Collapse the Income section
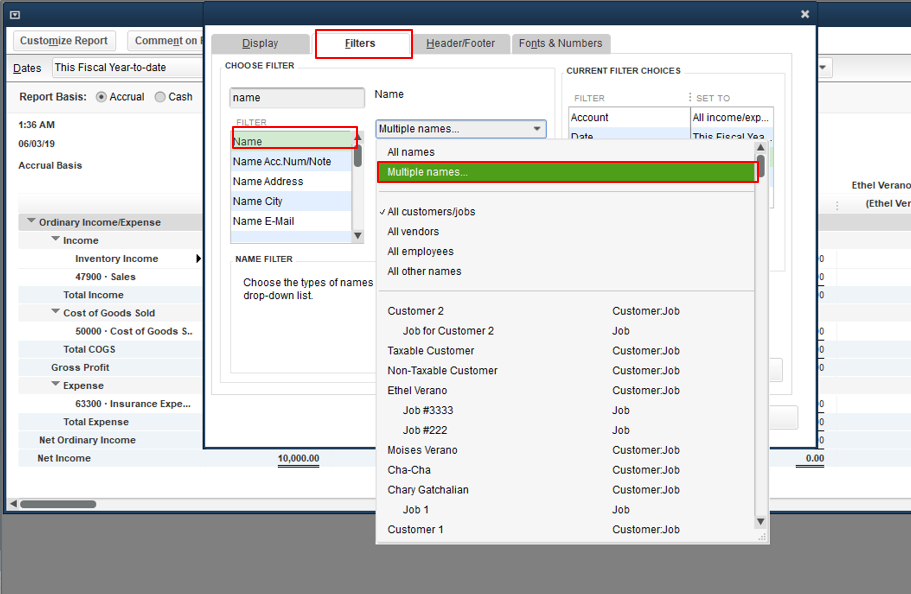This screenshot has height=594, width=911. (55, 239)
